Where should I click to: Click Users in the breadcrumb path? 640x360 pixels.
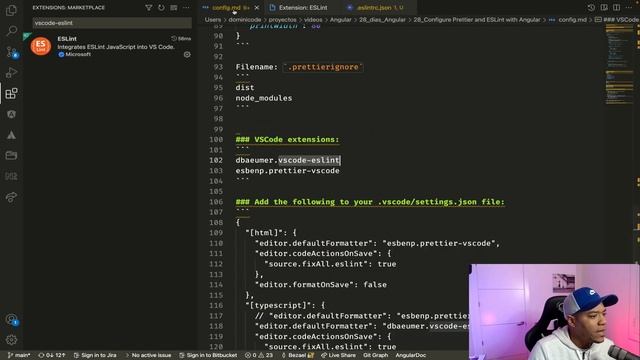(213, 20)
